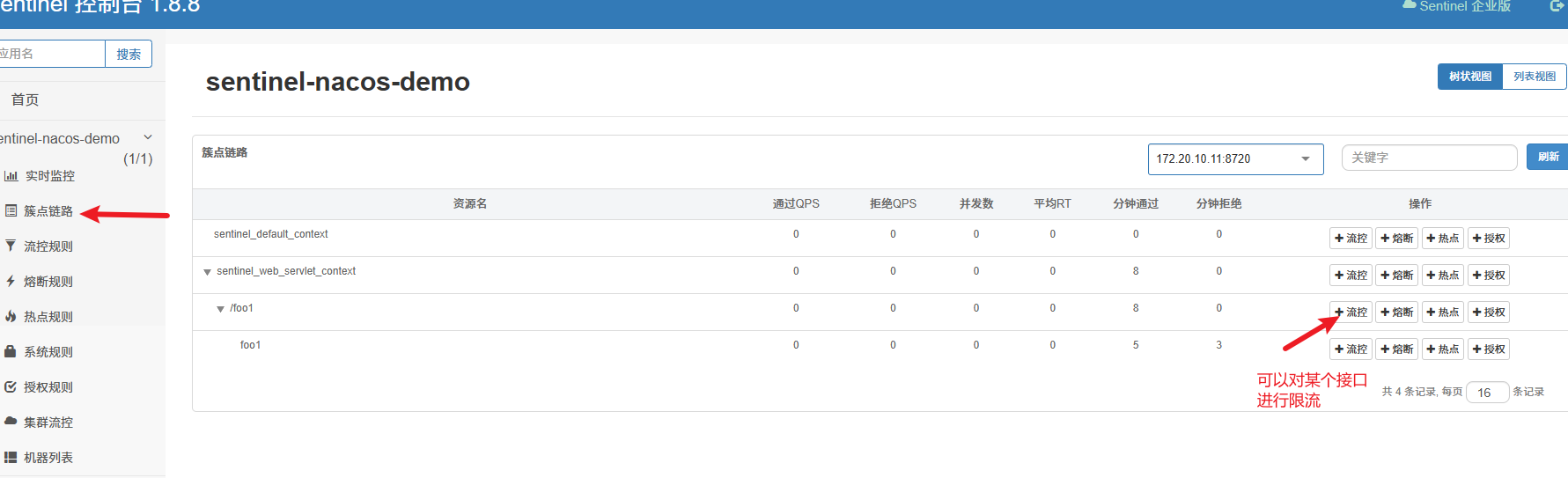Open 簇点链路 in the sidebar
The width and height of the screenshot is (1568, 478).
(x=48, y=211)
